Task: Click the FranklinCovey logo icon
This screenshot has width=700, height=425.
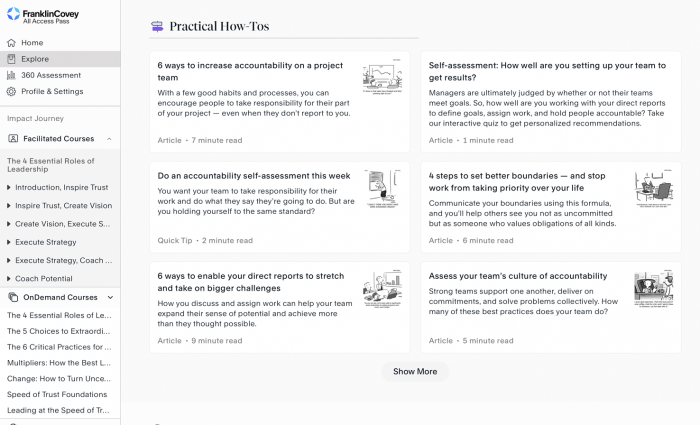Action: point(12,16)
